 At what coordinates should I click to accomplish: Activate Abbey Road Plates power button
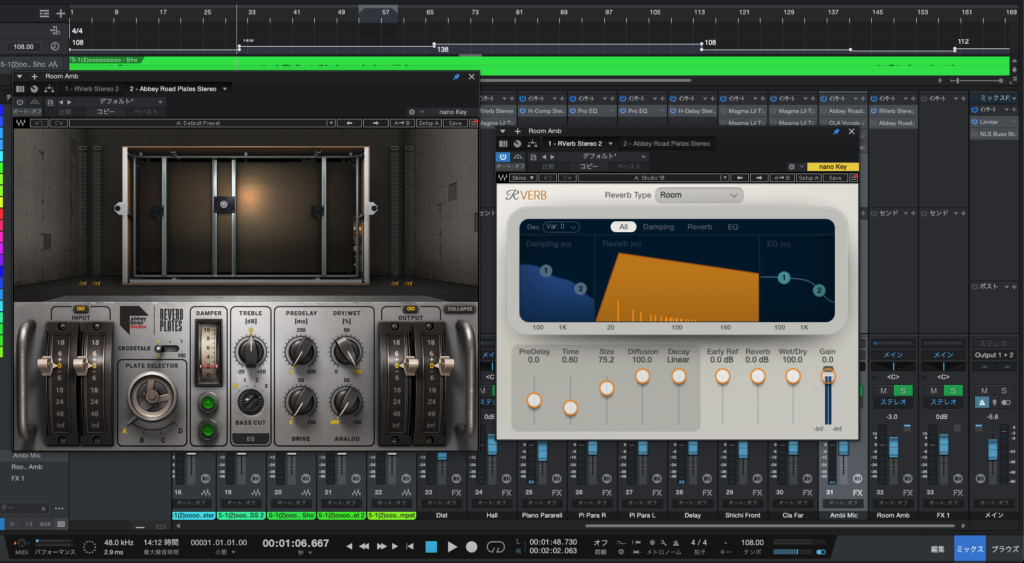(x=20, y=102)
